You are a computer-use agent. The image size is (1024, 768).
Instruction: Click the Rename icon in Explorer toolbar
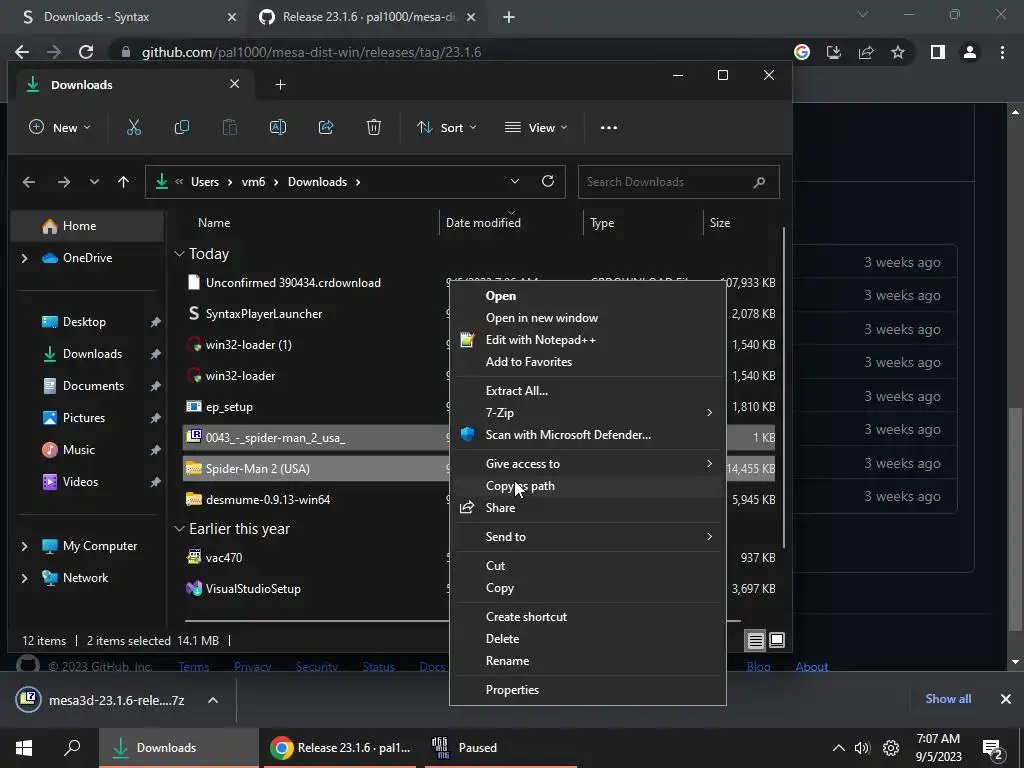coord(278,127)
